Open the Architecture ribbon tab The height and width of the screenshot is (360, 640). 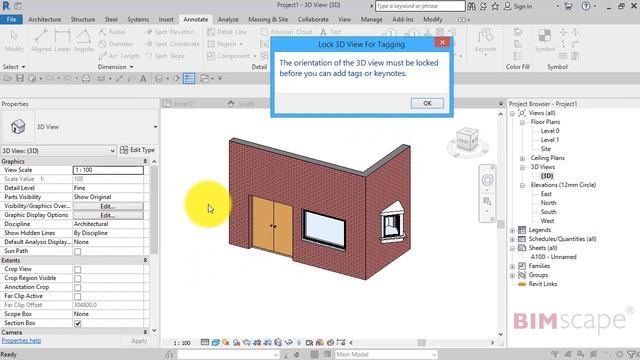(x=44, y=19)
